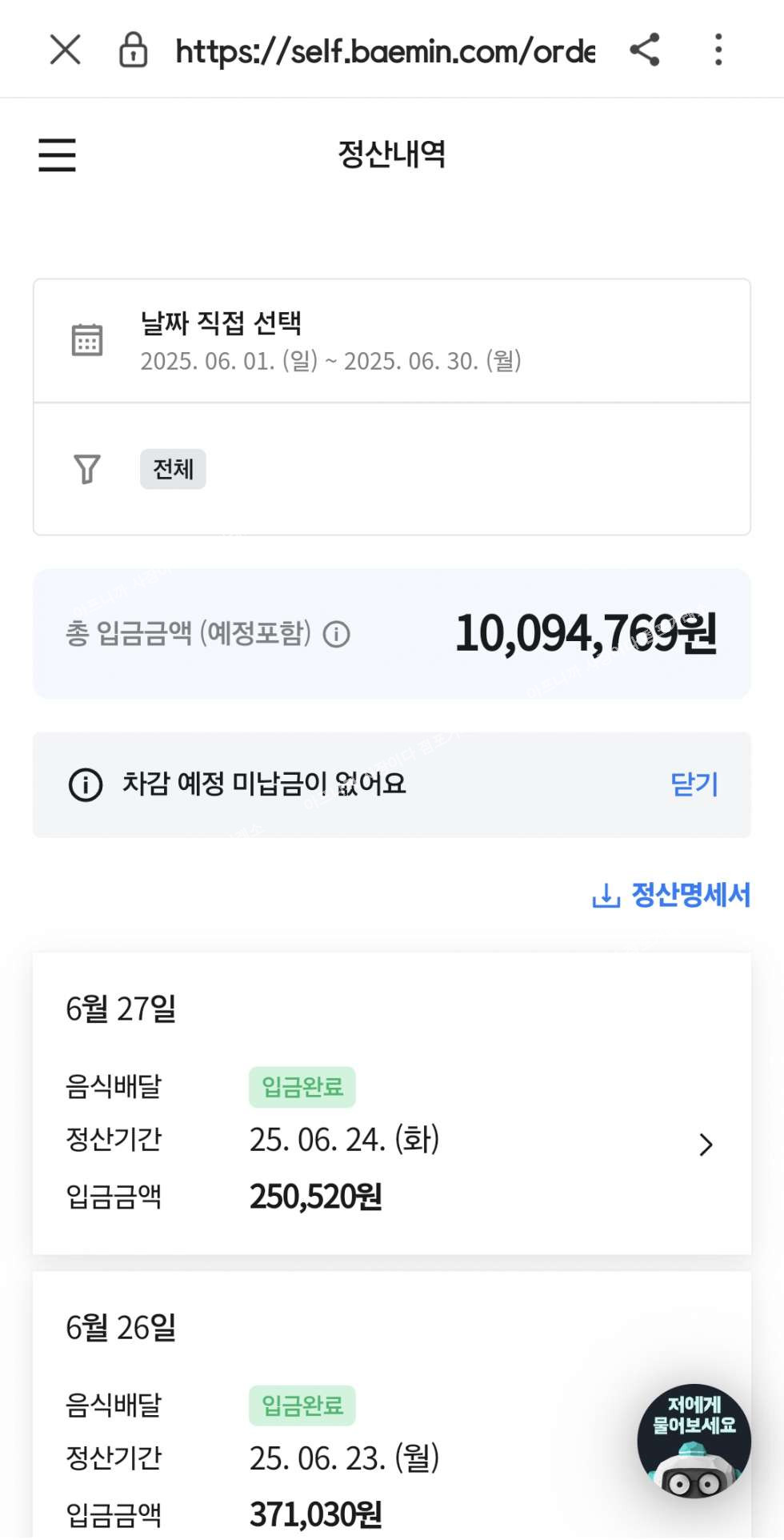
Task: Open the three-dot browser menu
Action: tap(718, 50)
